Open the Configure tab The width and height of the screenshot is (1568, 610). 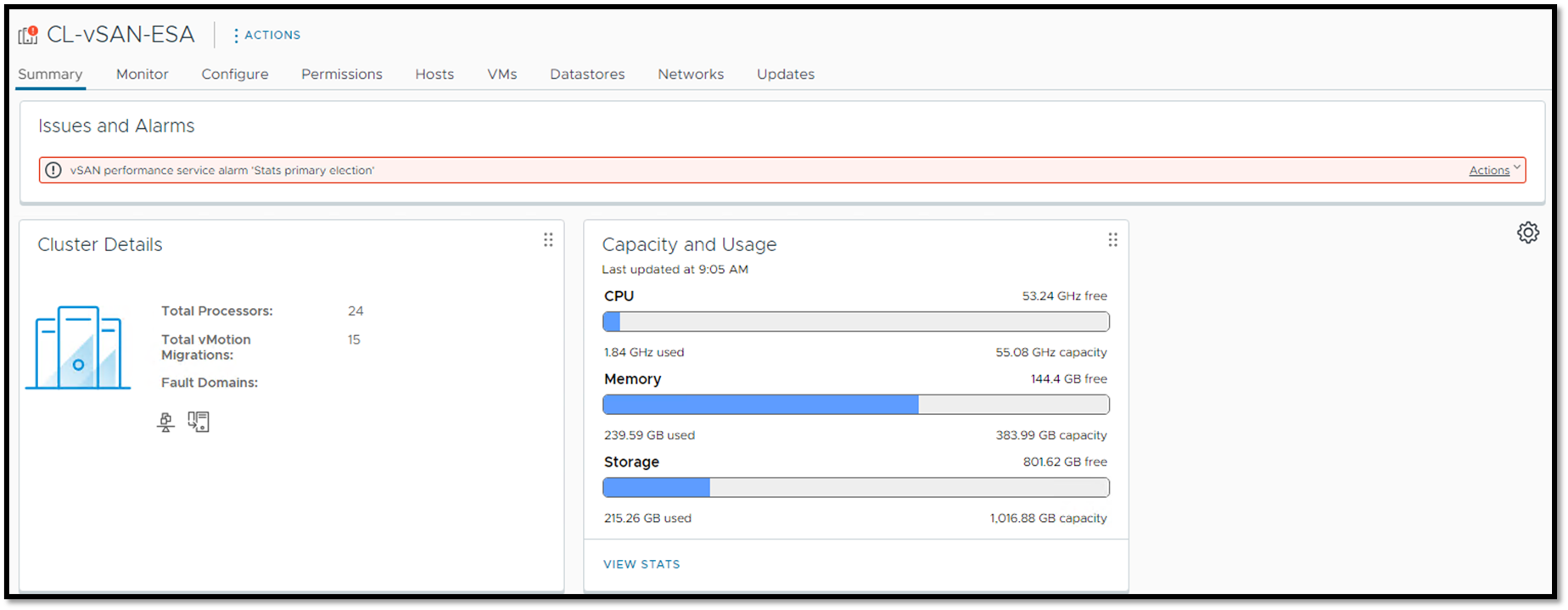(x=235, y=75)
